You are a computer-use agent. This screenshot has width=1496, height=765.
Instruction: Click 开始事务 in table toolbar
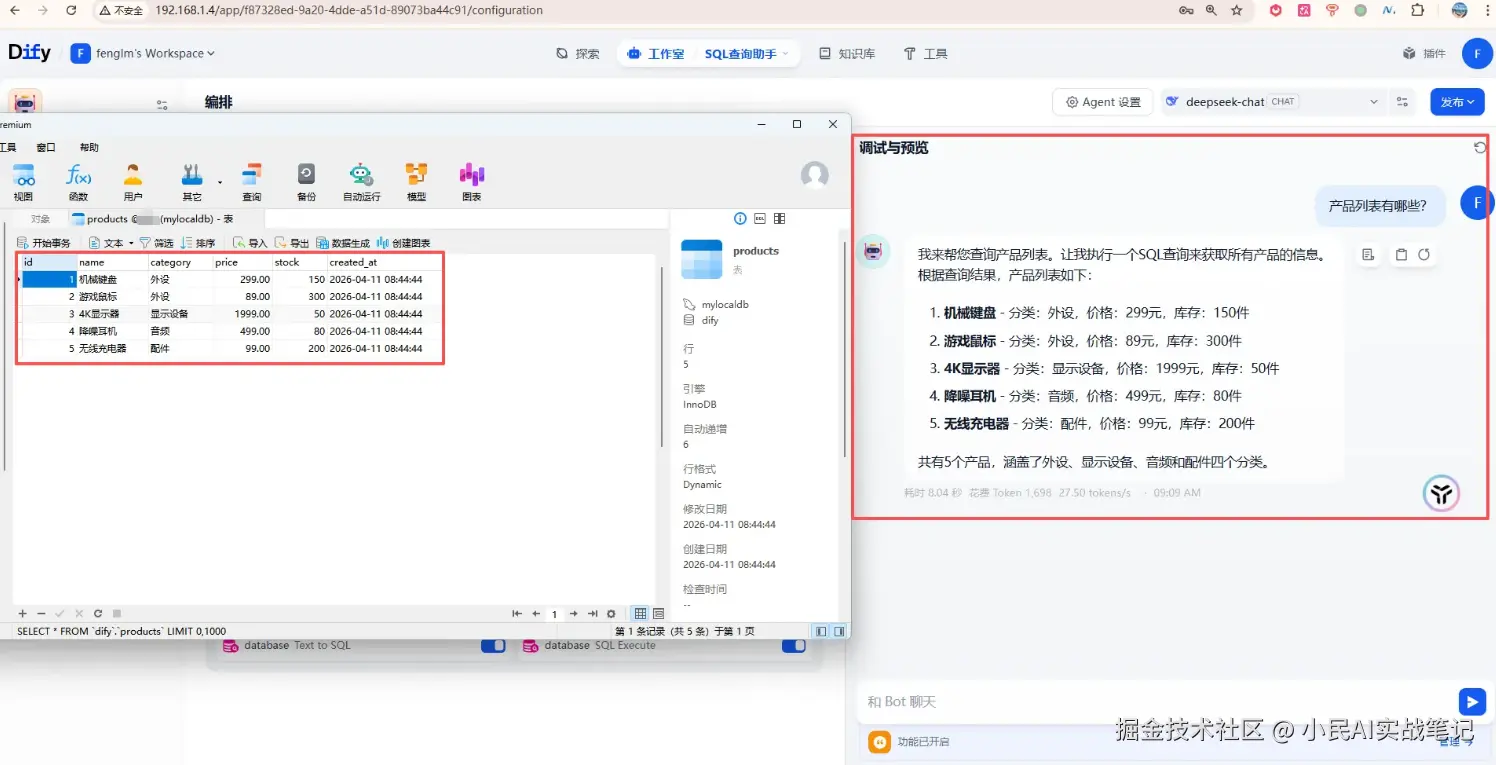44,243
